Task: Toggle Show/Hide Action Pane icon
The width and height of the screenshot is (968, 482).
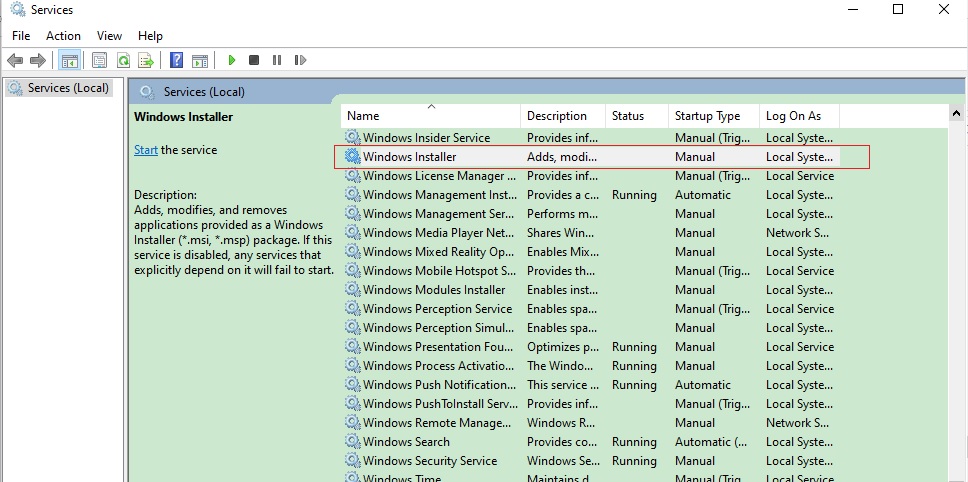Action: [x=200, y=60]
